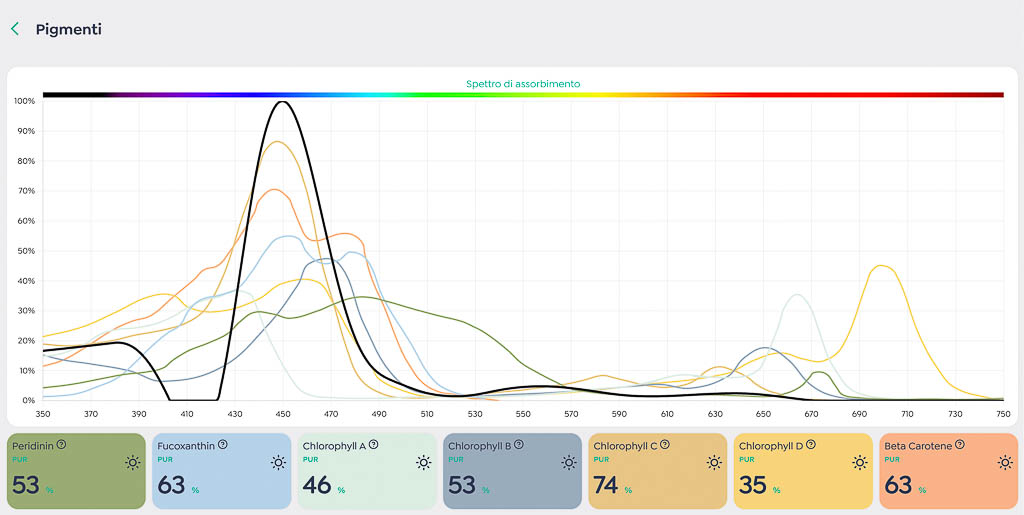This screenshot has height=515, width=1024.
Task: Toggle the sun icon on Beta Carotene card
Action: click(x=1004, y=462)
